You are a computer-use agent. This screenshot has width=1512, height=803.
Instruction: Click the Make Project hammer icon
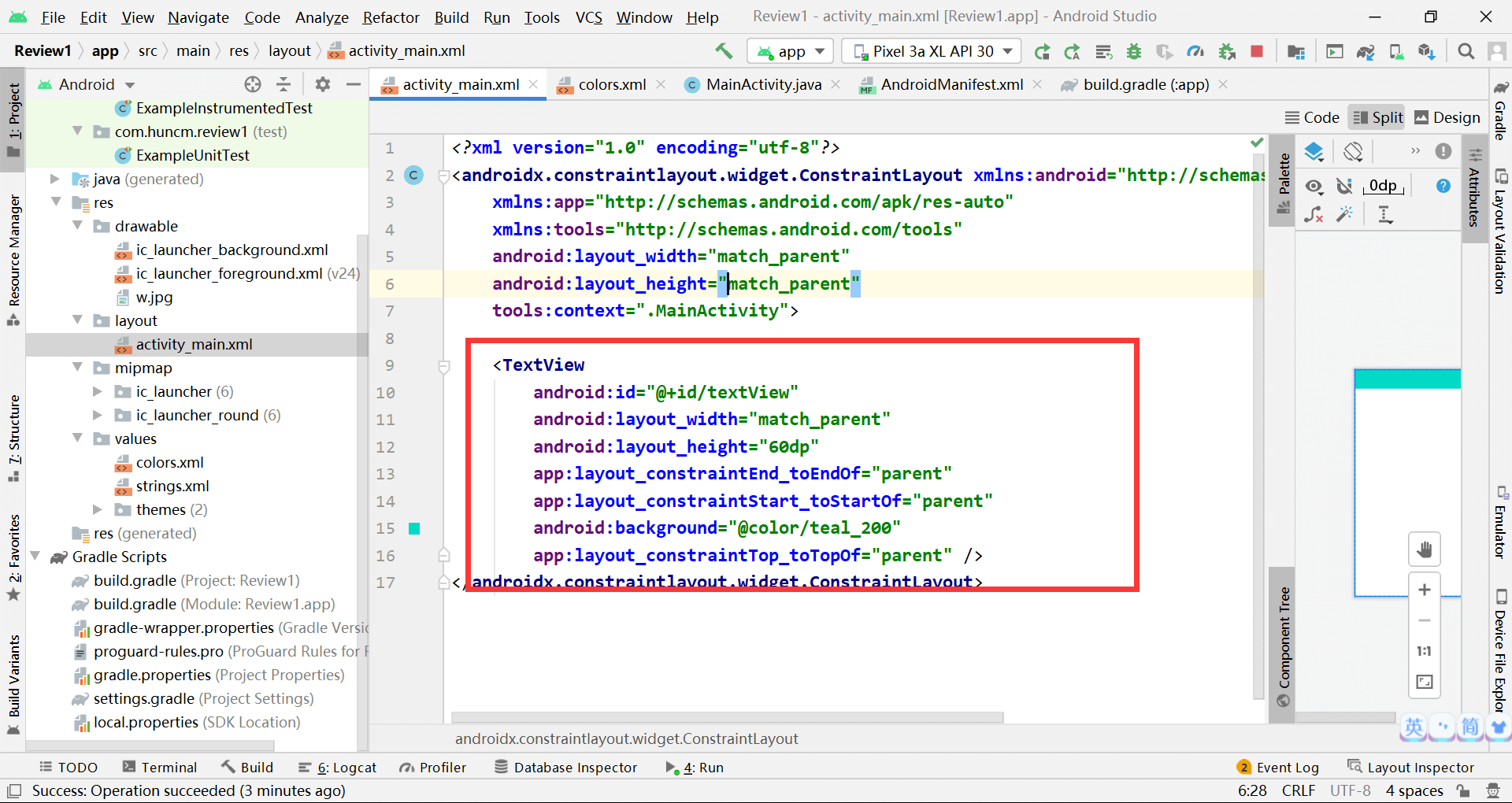tap(724, 51)
